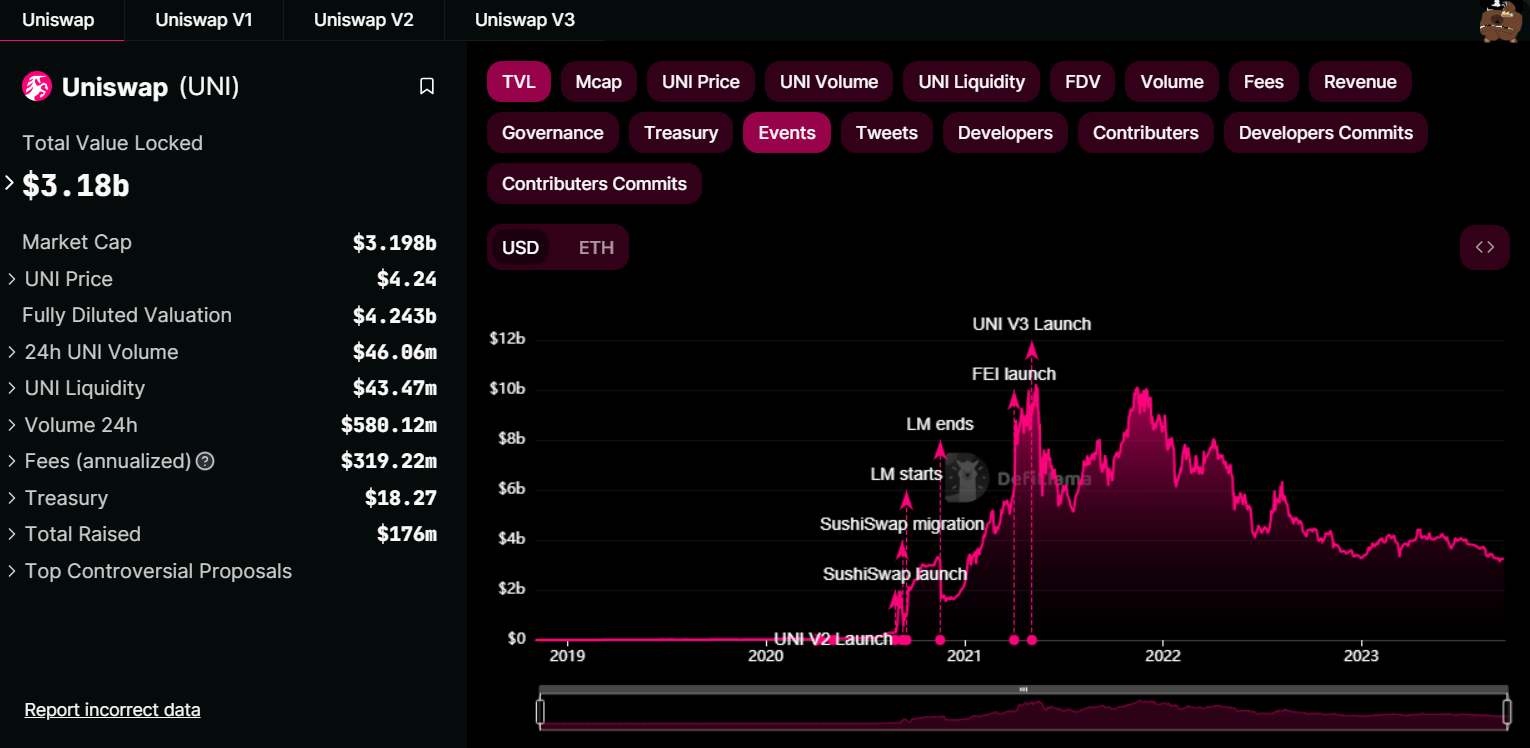
Task: Open the user avatar at top right
Action: click(x=1498, y=21)
